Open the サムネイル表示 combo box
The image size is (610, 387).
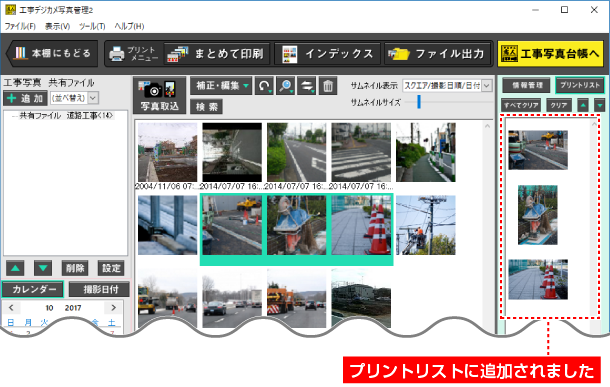pyautogui.click(x=447, y=86)
